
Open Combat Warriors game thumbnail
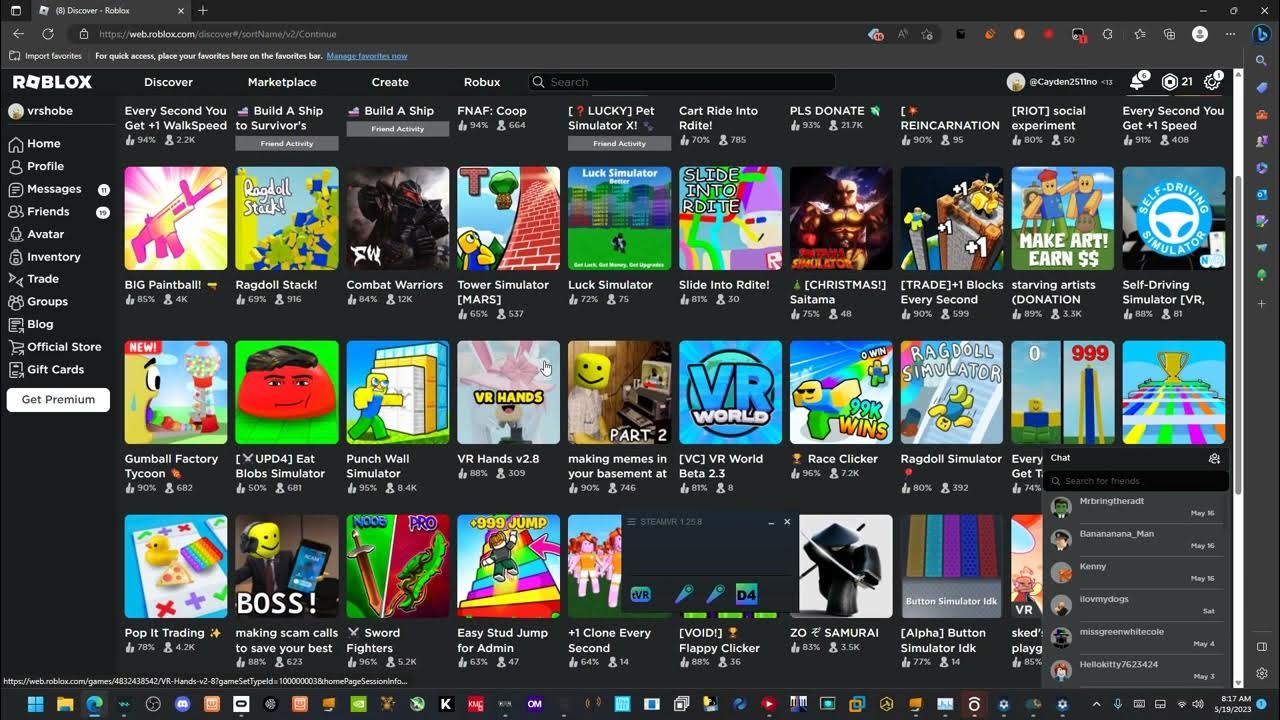coord(398,218)
